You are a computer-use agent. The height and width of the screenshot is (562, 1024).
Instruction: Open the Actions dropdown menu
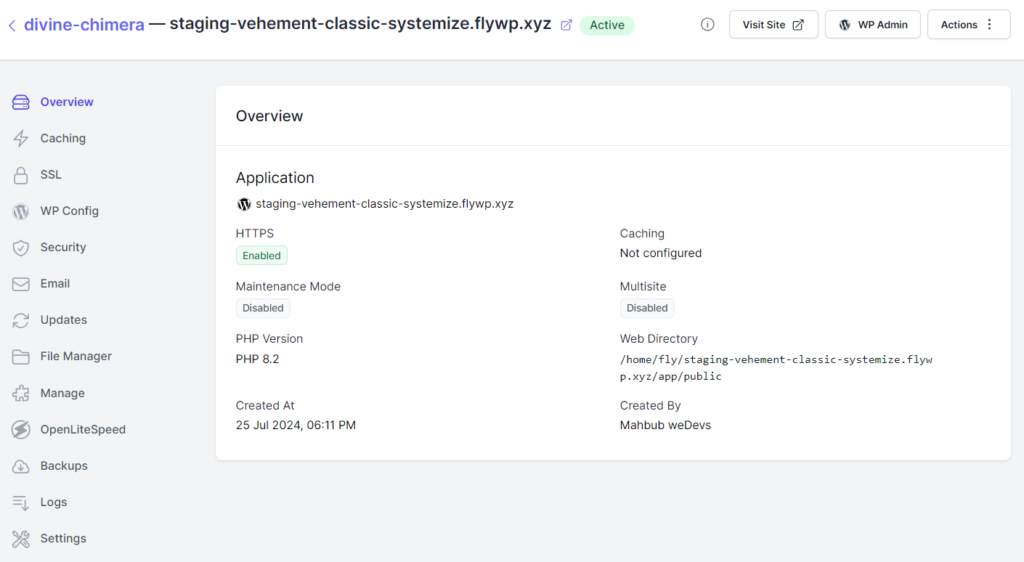pyautogui.click(x=968, y=25)
